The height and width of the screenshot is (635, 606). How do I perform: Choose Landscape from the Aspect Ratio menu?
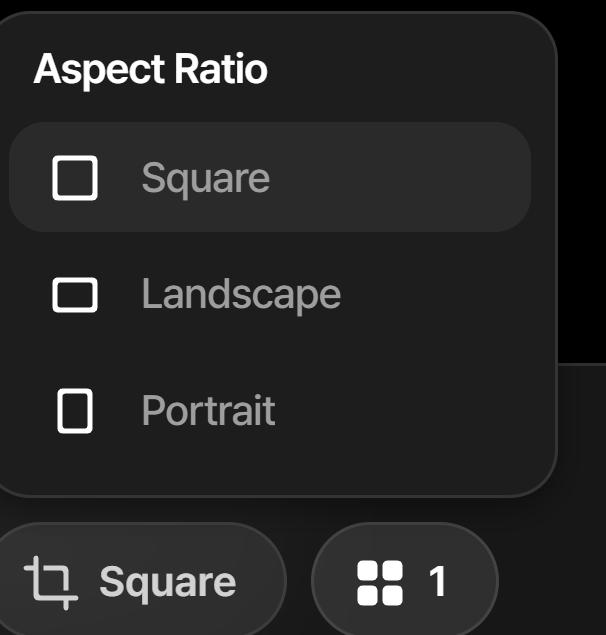click(270, 295)
